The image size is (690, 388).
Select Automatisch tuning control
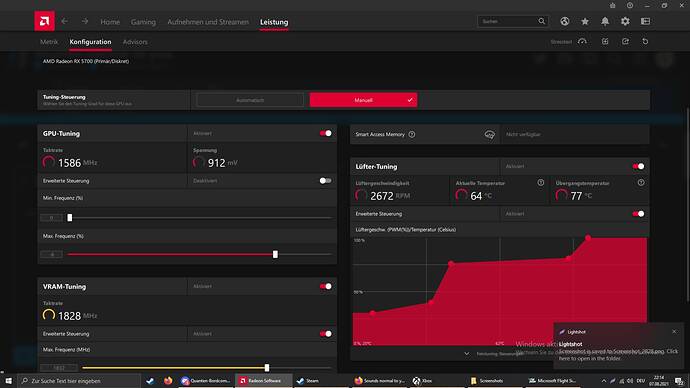click(250, 100)
